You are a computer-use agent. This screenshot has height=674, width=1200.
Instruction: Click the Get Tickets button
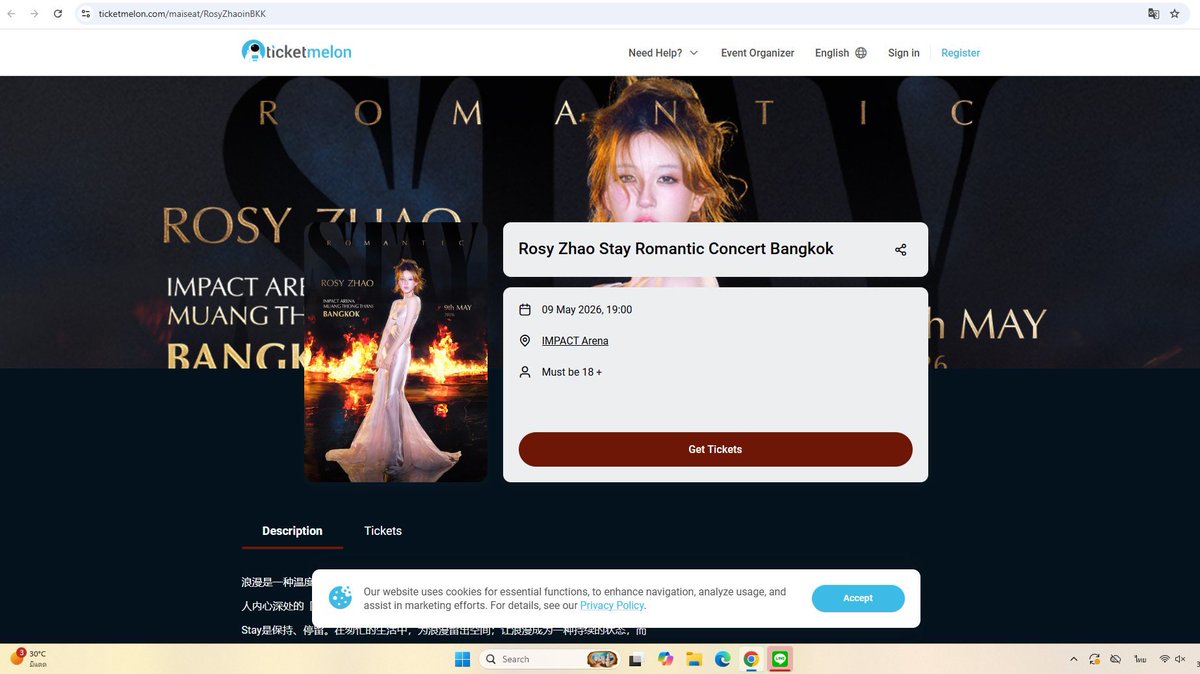(x=715, y=449)
